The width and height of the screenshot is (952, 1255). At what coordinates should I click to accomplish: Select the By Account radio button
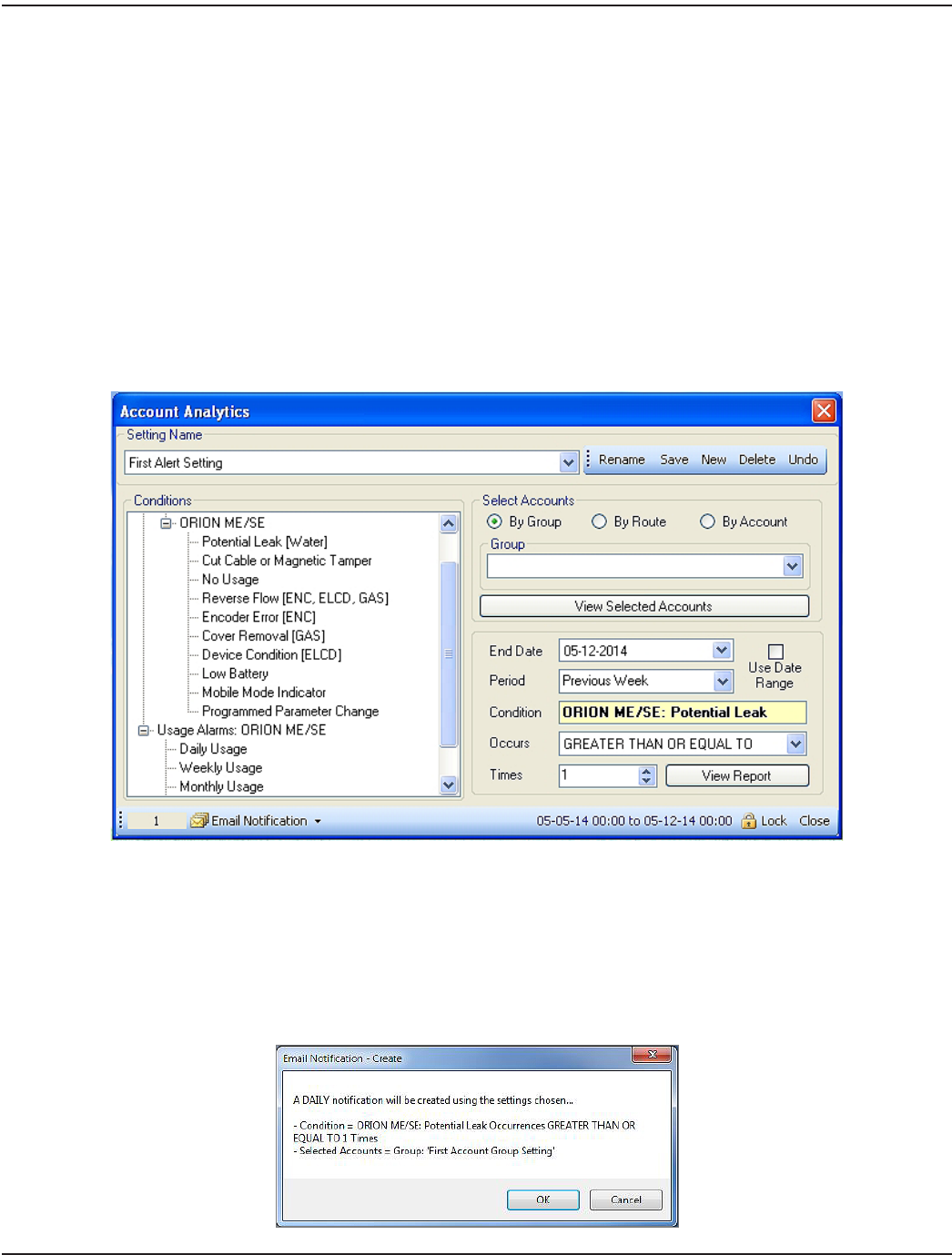pos(707,521)
